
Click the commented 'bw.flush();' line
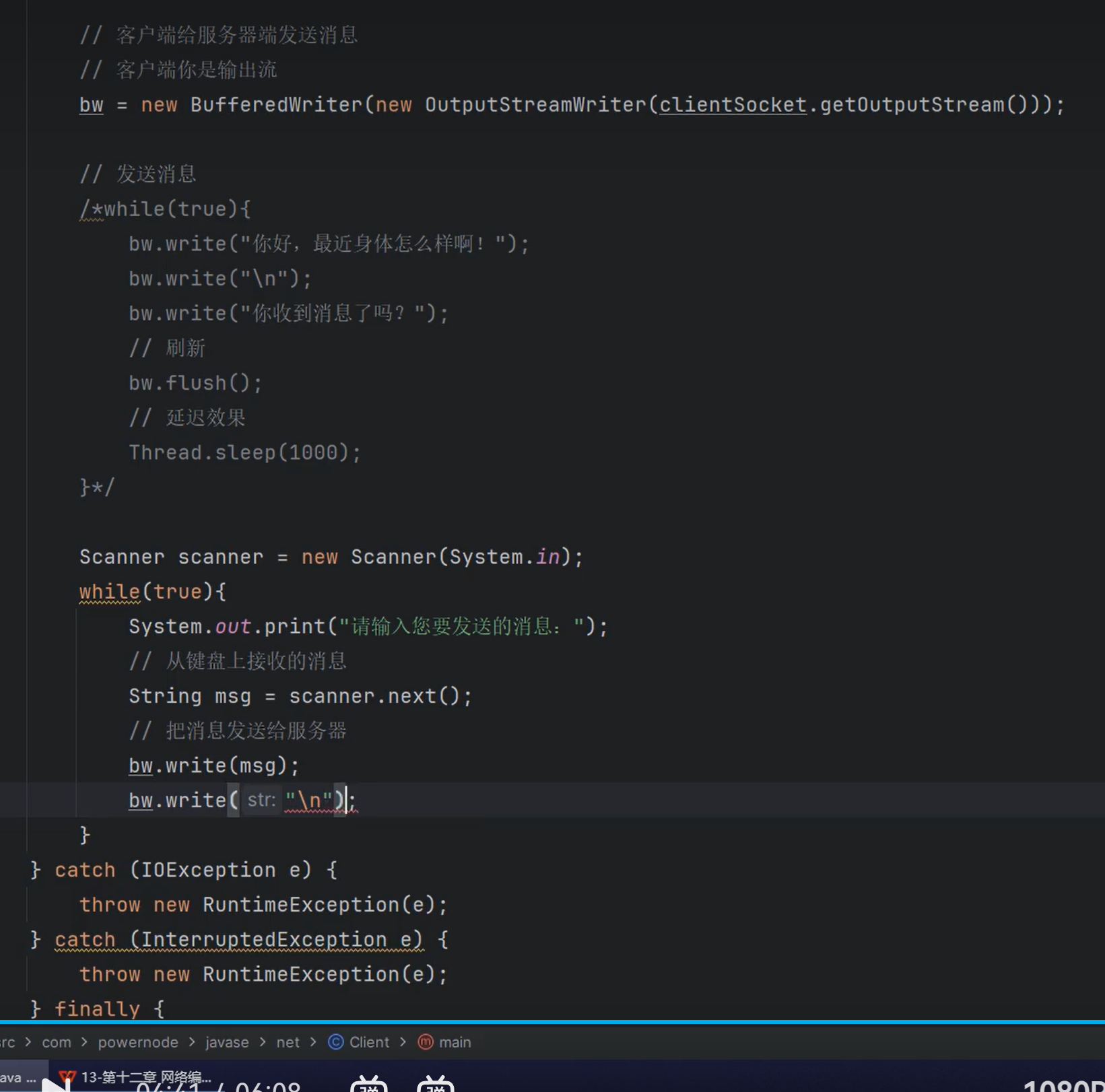(x=195, y=383)
